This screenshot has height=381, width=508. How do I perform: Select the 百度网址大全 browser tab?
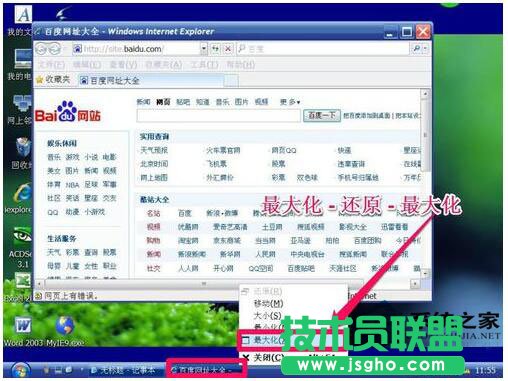point(150,80)
